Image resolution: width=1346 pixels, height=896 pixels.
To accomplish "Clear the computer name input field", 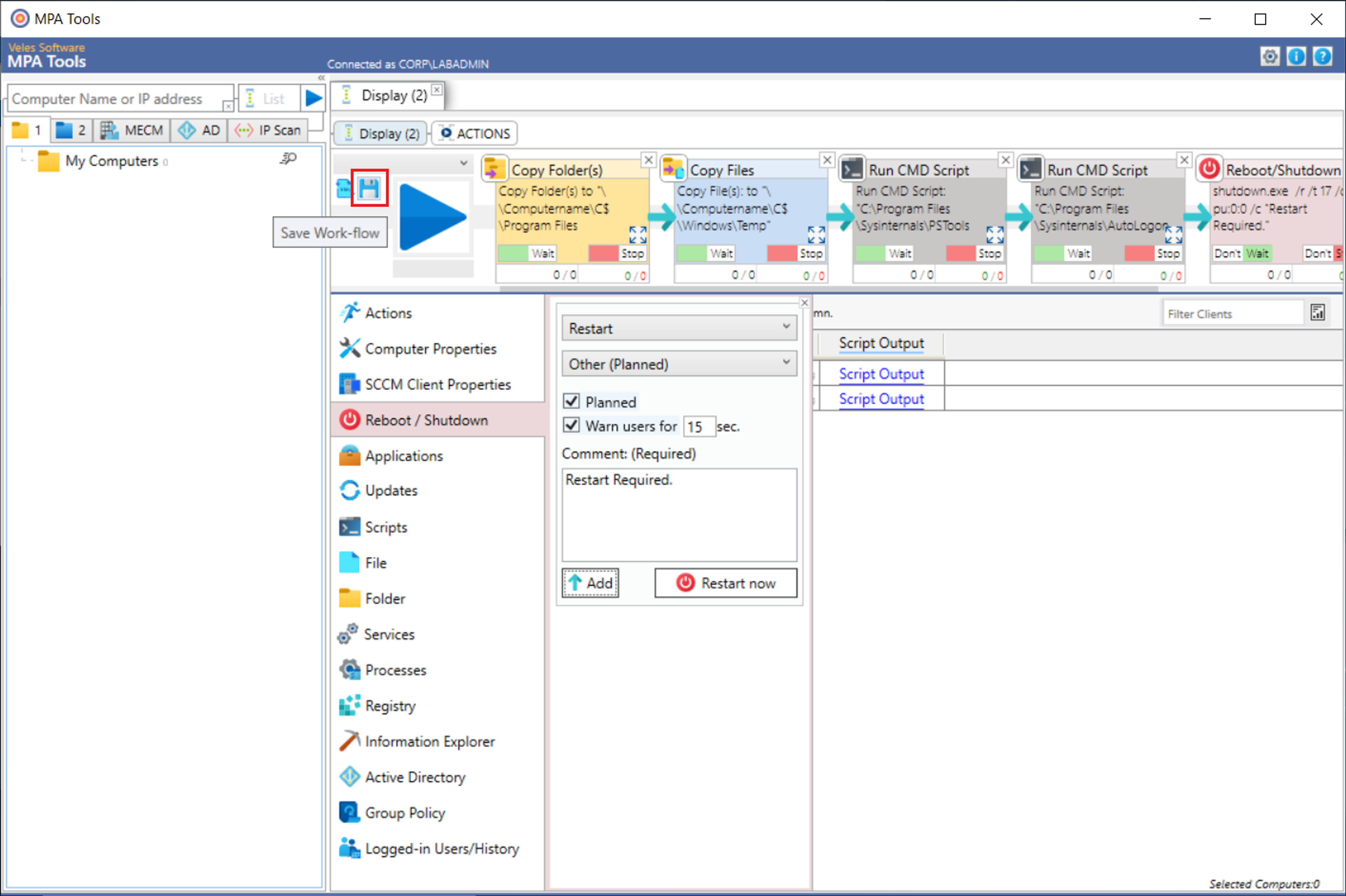I will pos(227,106).
